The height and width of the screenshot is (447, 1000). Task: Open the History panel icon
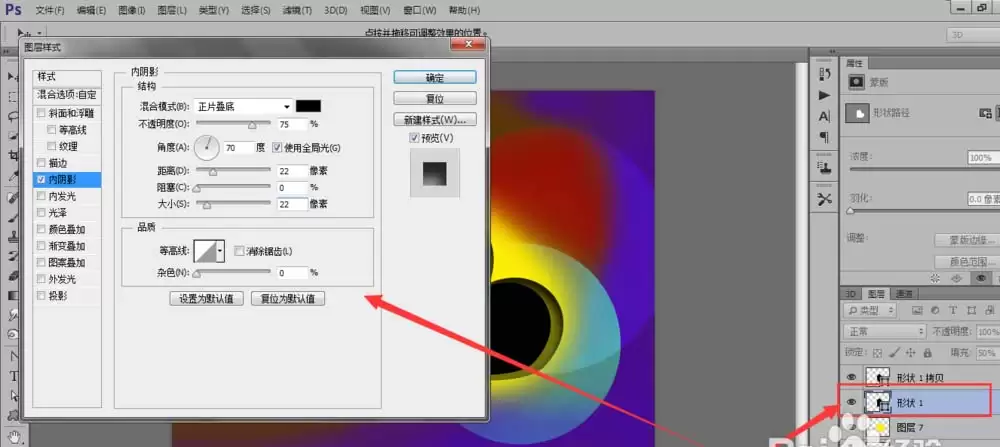pyautogui.click(x=825, y=74)
